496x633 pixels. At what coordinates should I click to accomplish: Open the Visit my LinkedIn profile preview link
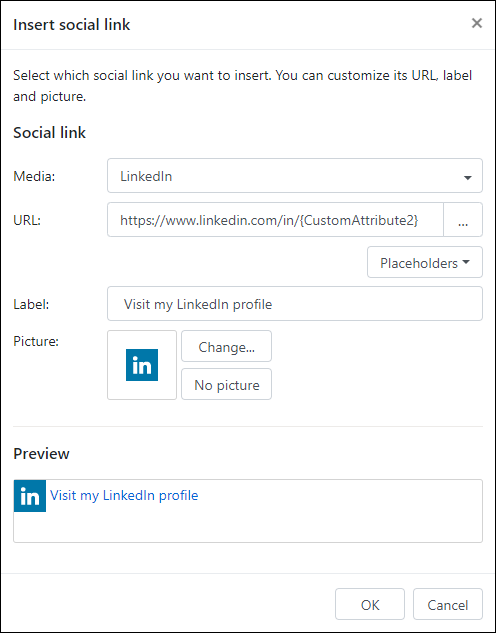tap(124, 495)
